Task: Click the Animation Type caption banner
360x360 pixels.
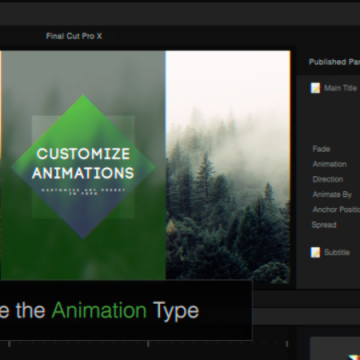Action: pos(126,310)
